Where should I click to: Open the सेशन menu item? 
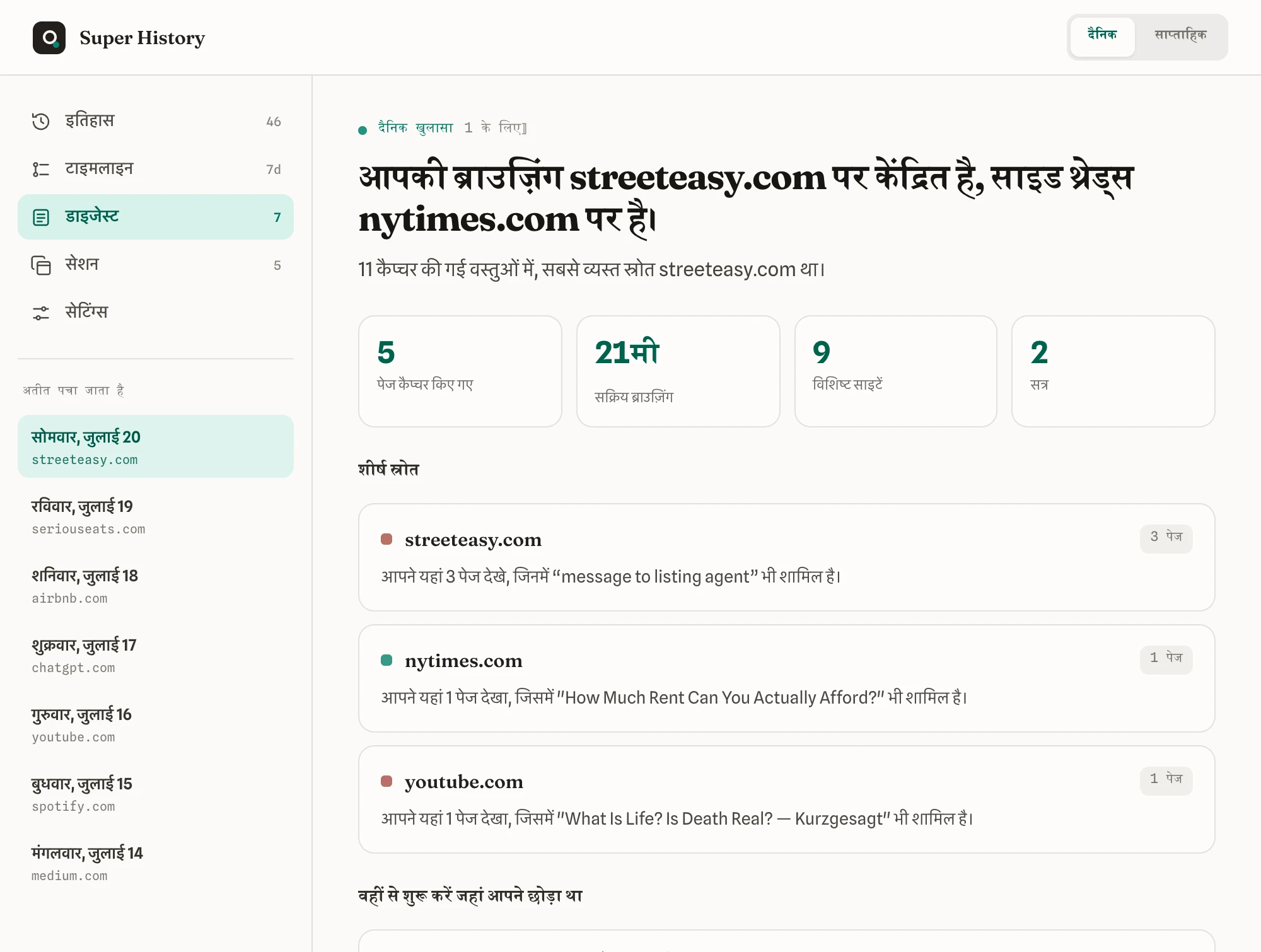[x=156, y=265]
